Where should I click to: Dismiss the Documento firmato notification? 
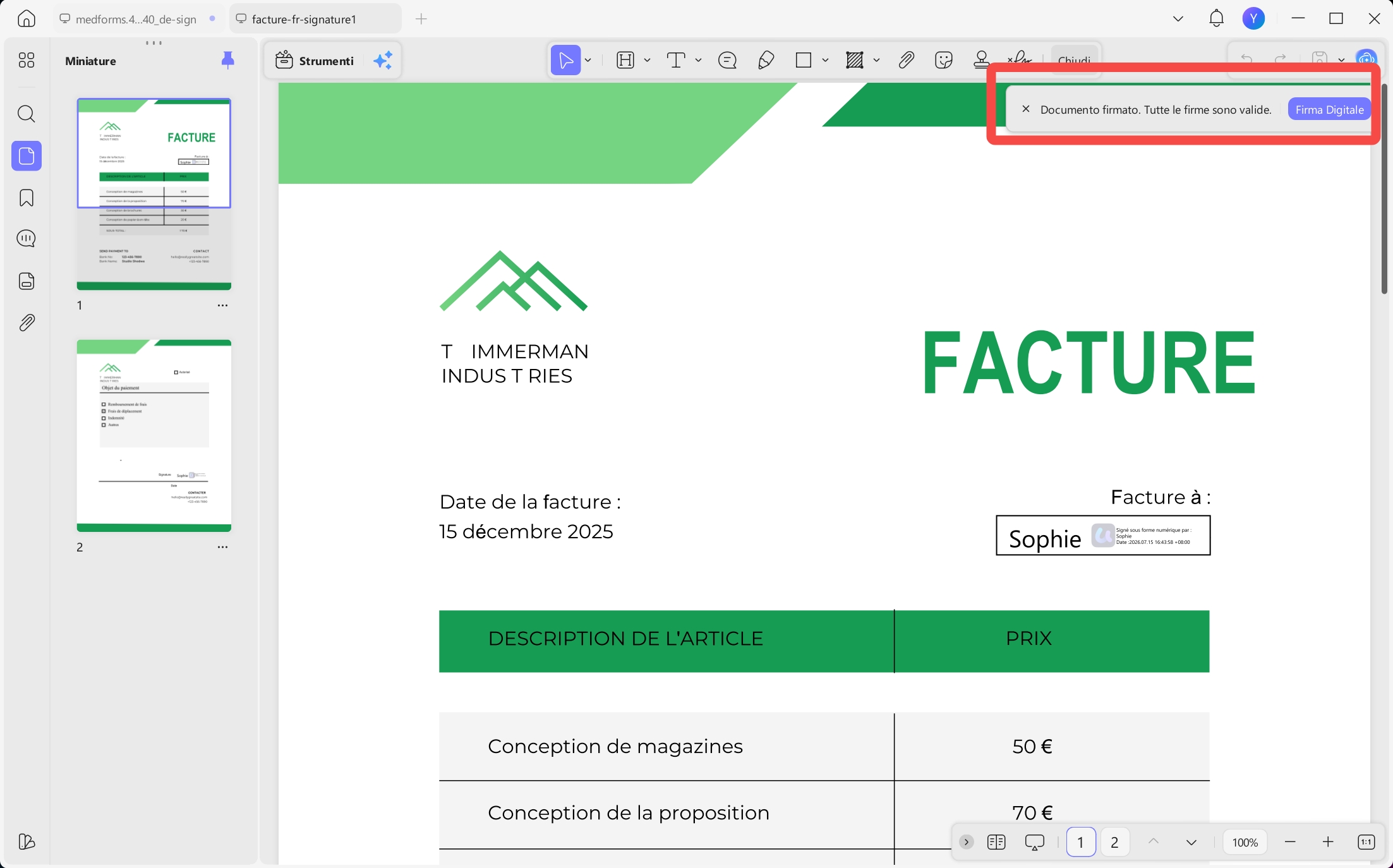click(x=1026, y=109)
